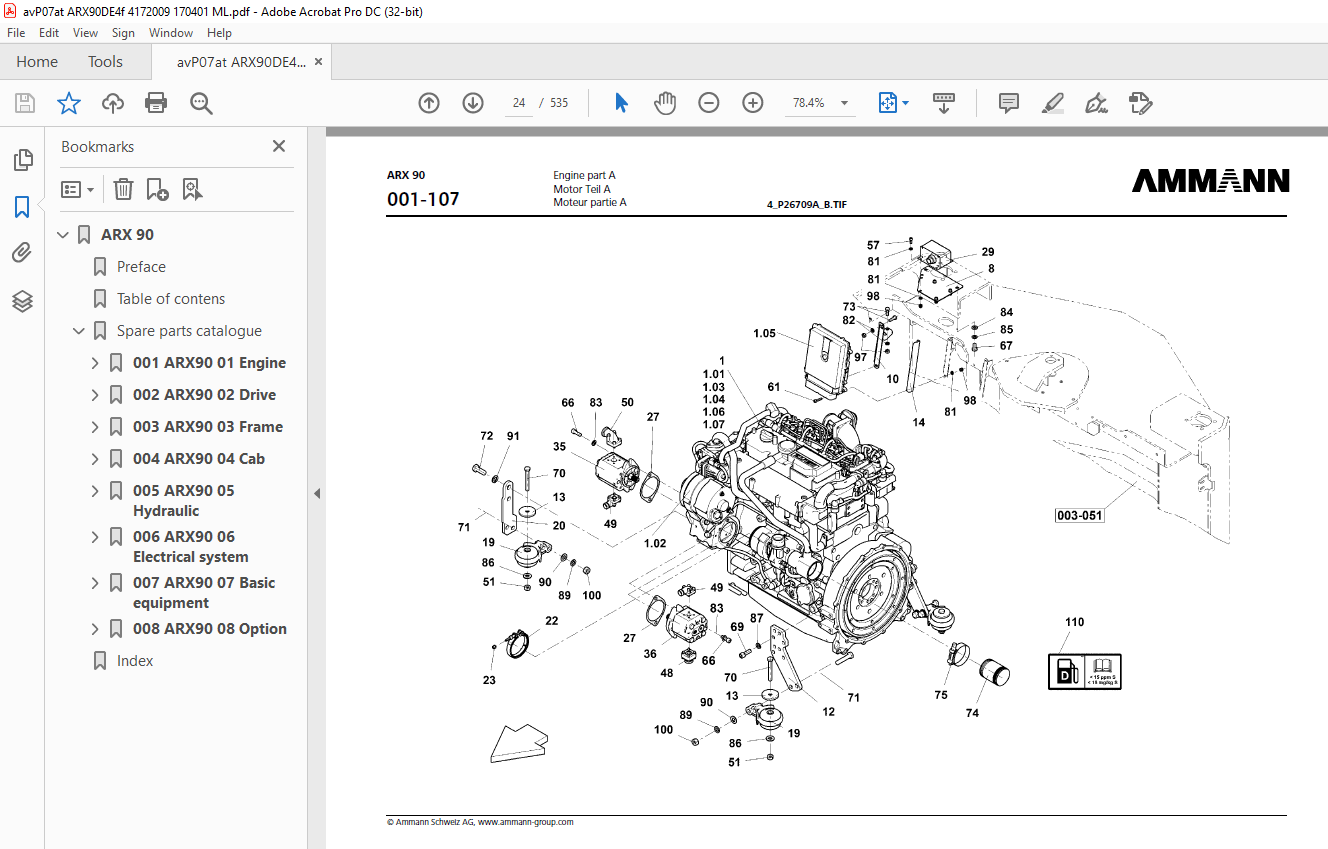
Task: Go to next page arrow
Action: click(473, 103)
